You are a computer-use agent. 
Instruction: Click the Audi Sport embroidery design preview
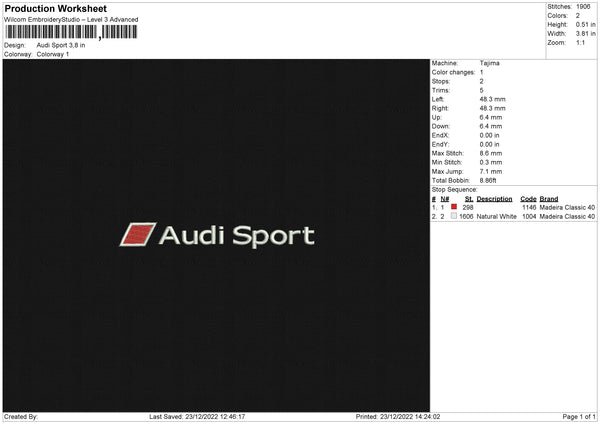pos(217,235)
